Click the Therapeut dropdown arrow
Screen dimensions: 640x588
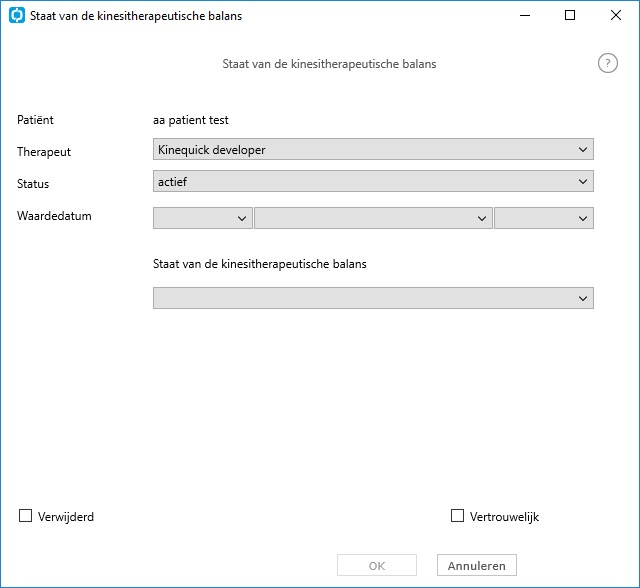pyautogui.click(x=583, y=150)
